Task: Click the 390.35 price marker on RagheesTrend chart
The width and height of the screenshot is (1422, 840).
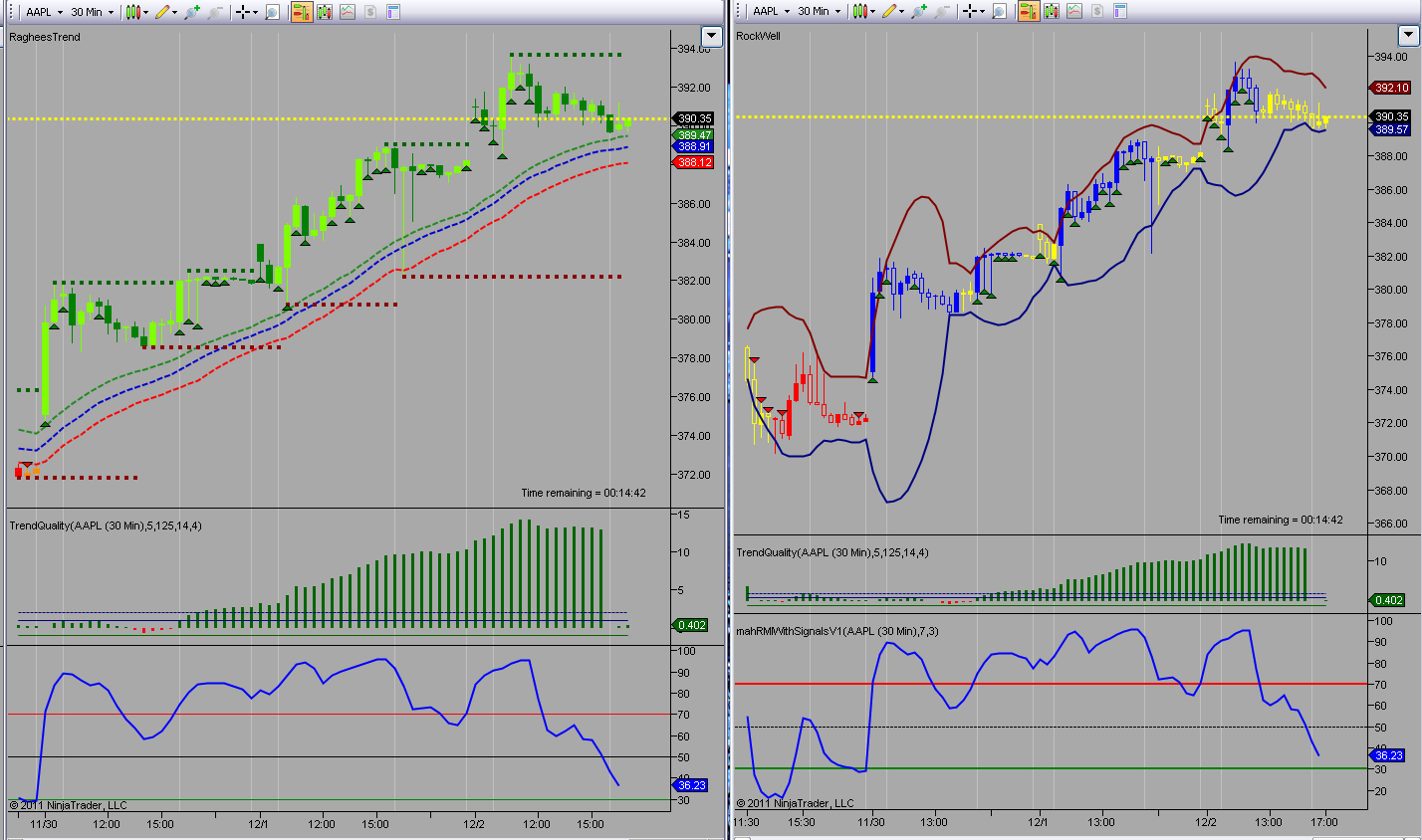Action: coord(694,118)
